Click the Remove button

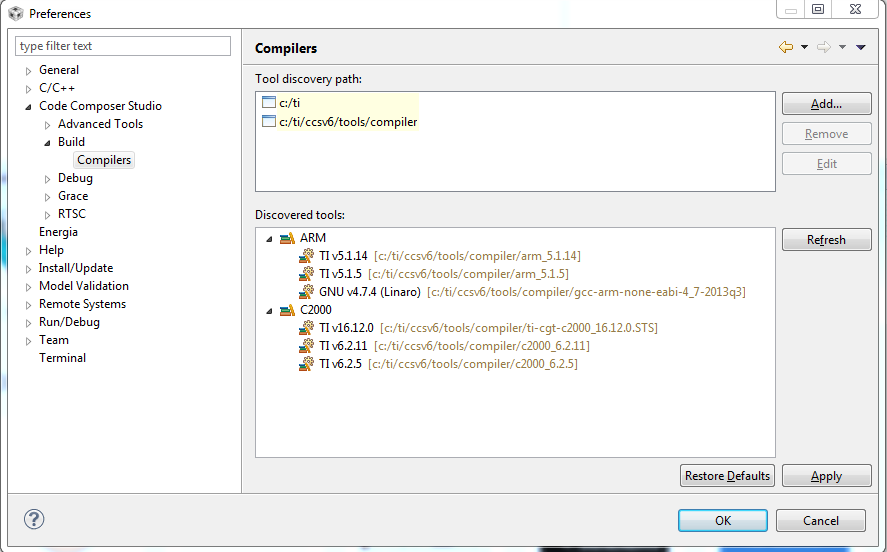pyautogui.click(x=826, y=133)
